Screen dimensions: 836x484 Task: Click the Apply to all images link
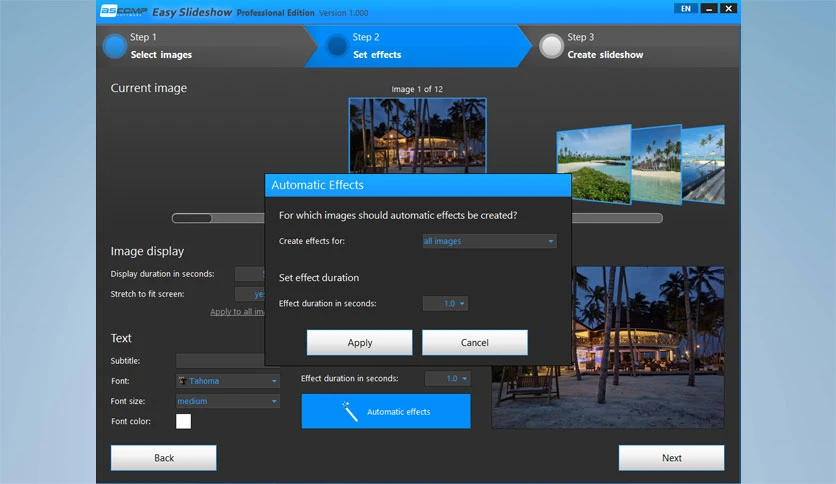pyautogui.click(x=237, y=312)
